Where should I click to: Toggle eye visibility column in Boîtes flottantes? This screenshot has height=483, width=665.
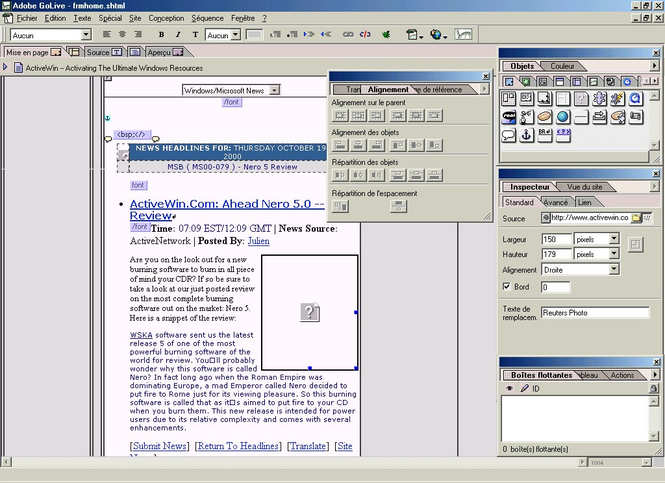coord(509,388)
